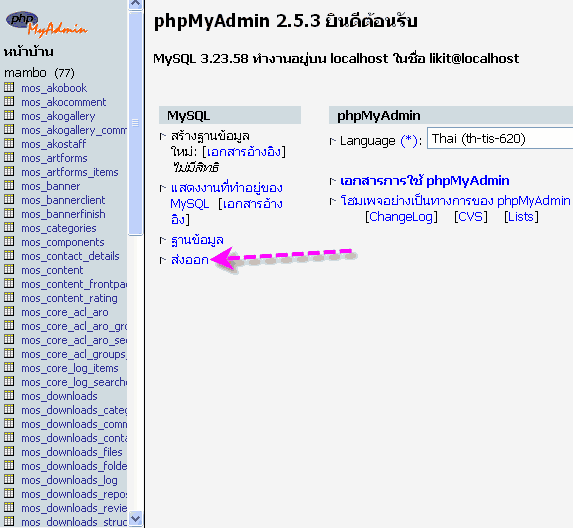This screenshot has height=528, width=573.
Task: Click the ส่งออก export link
Action: pos(190,260)
